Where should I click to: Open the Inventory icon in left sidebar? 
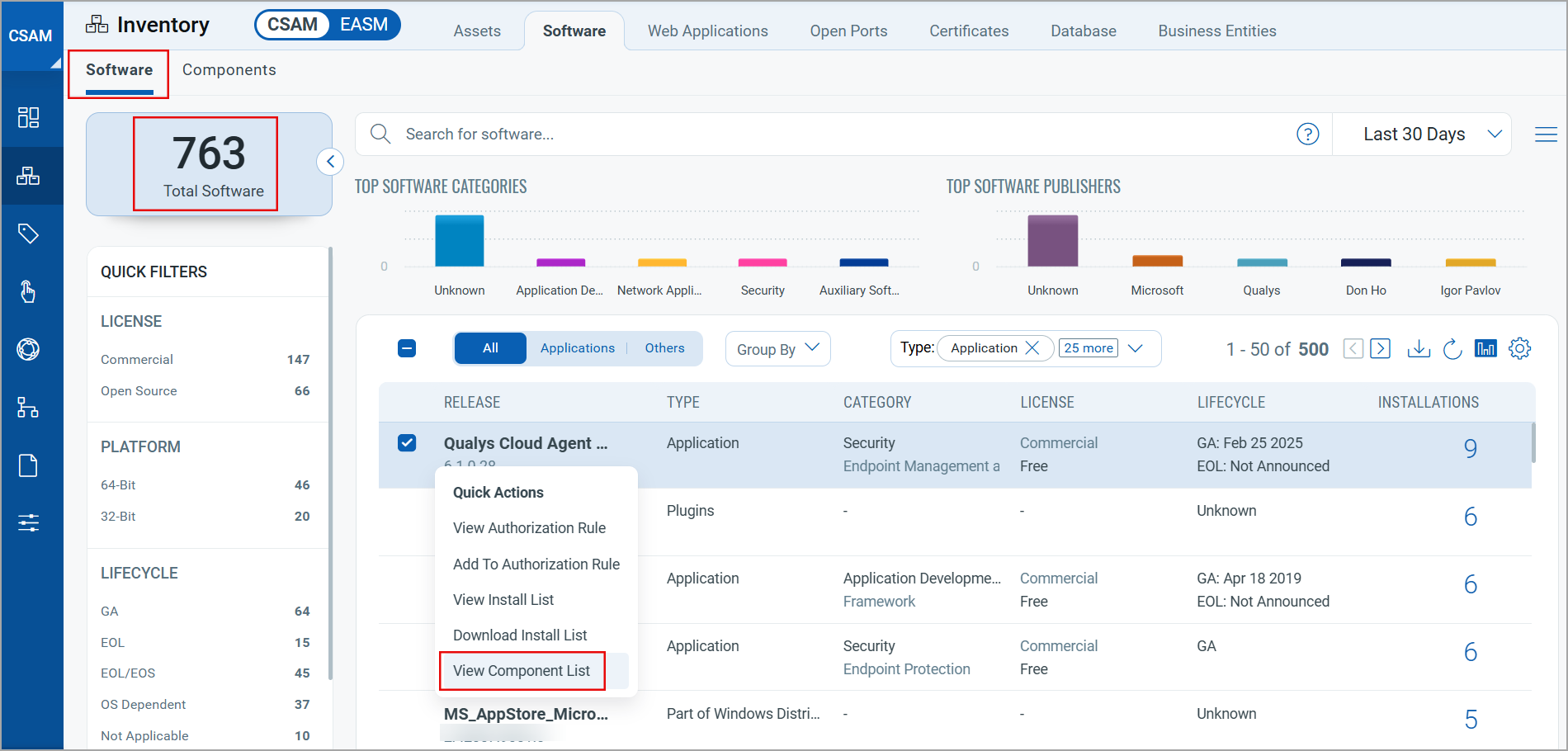tap(29, 176)
